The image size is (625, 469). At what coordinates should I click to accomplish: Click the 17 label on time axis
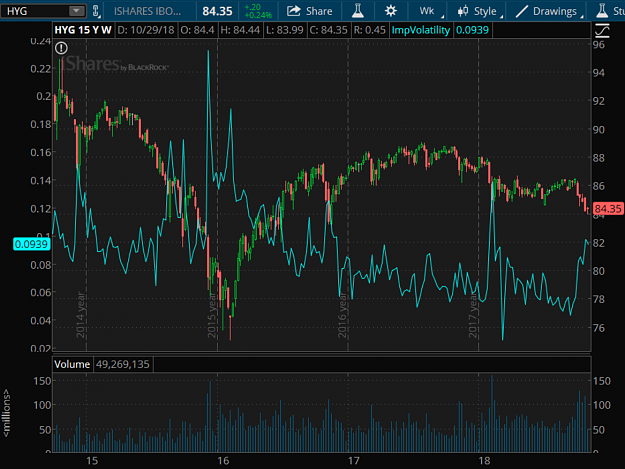[354, 461]
